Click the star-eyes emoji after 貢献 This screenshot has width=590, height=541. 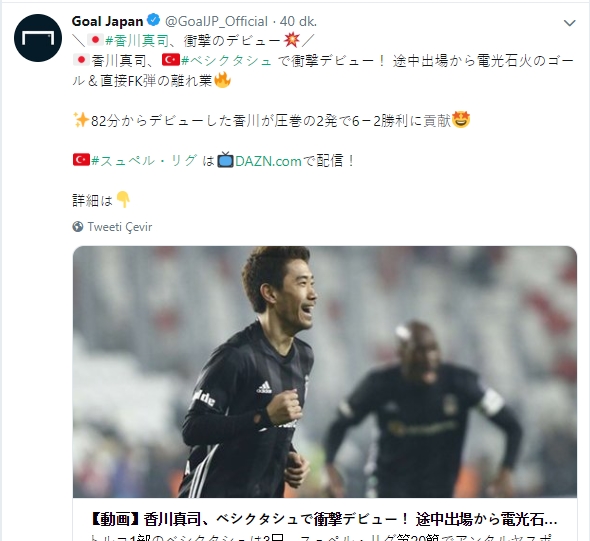[x=461, y=120]
